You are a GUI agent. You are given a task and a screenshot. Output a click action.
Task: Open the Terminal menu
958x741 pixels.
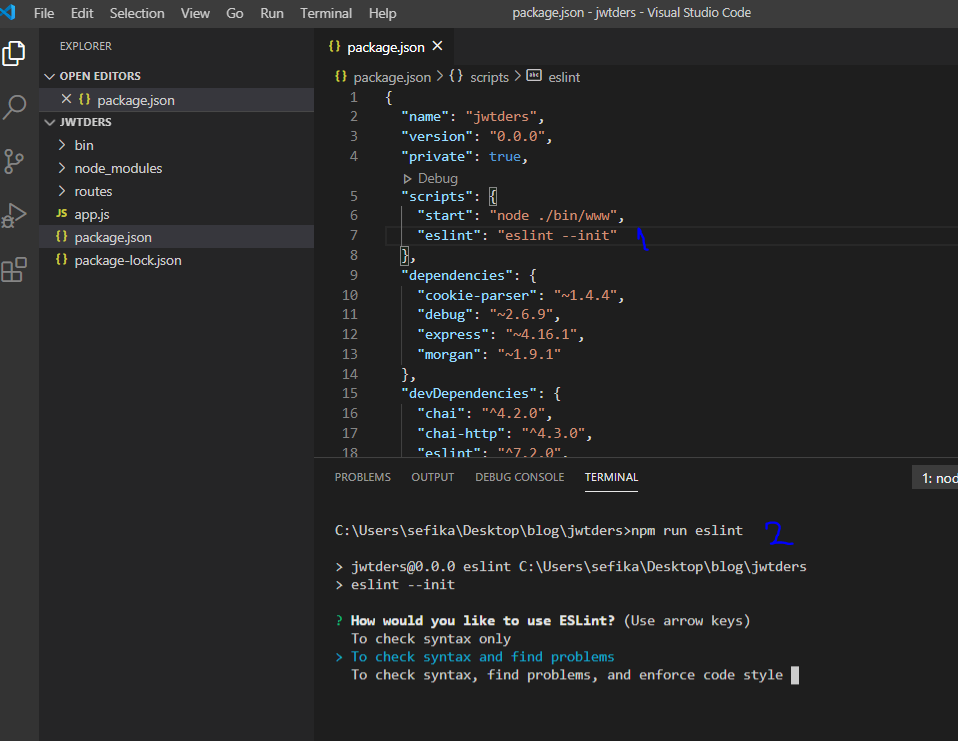click(x=326, y=13)
